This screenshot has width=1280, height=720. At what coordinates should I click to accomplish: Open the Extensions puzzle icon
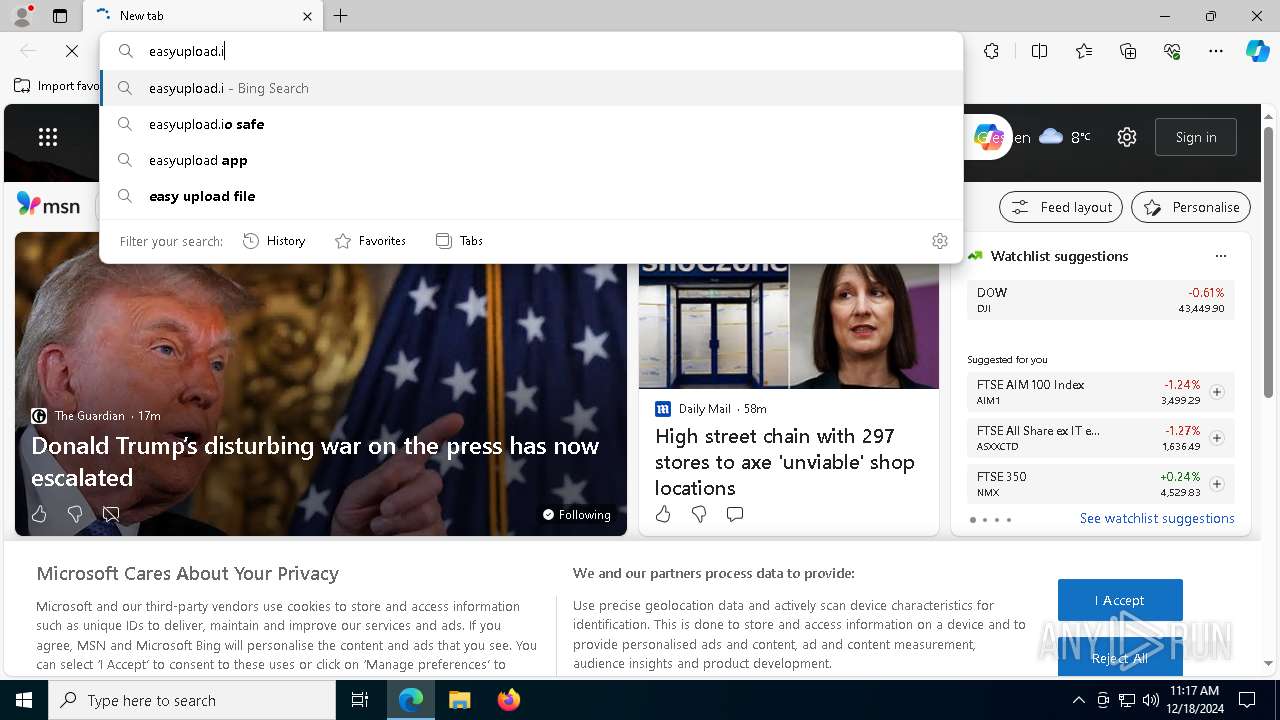tap(991, 51)
